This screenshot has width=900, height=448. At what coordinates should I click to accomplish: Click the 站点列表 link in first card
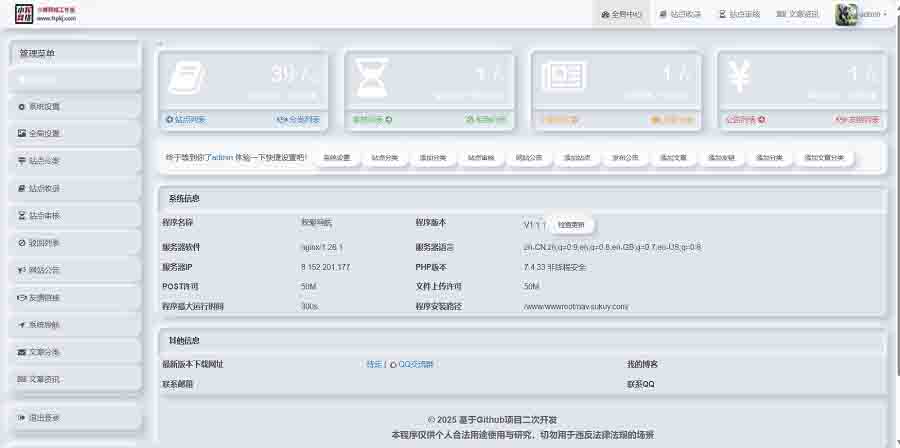[186, 120]
